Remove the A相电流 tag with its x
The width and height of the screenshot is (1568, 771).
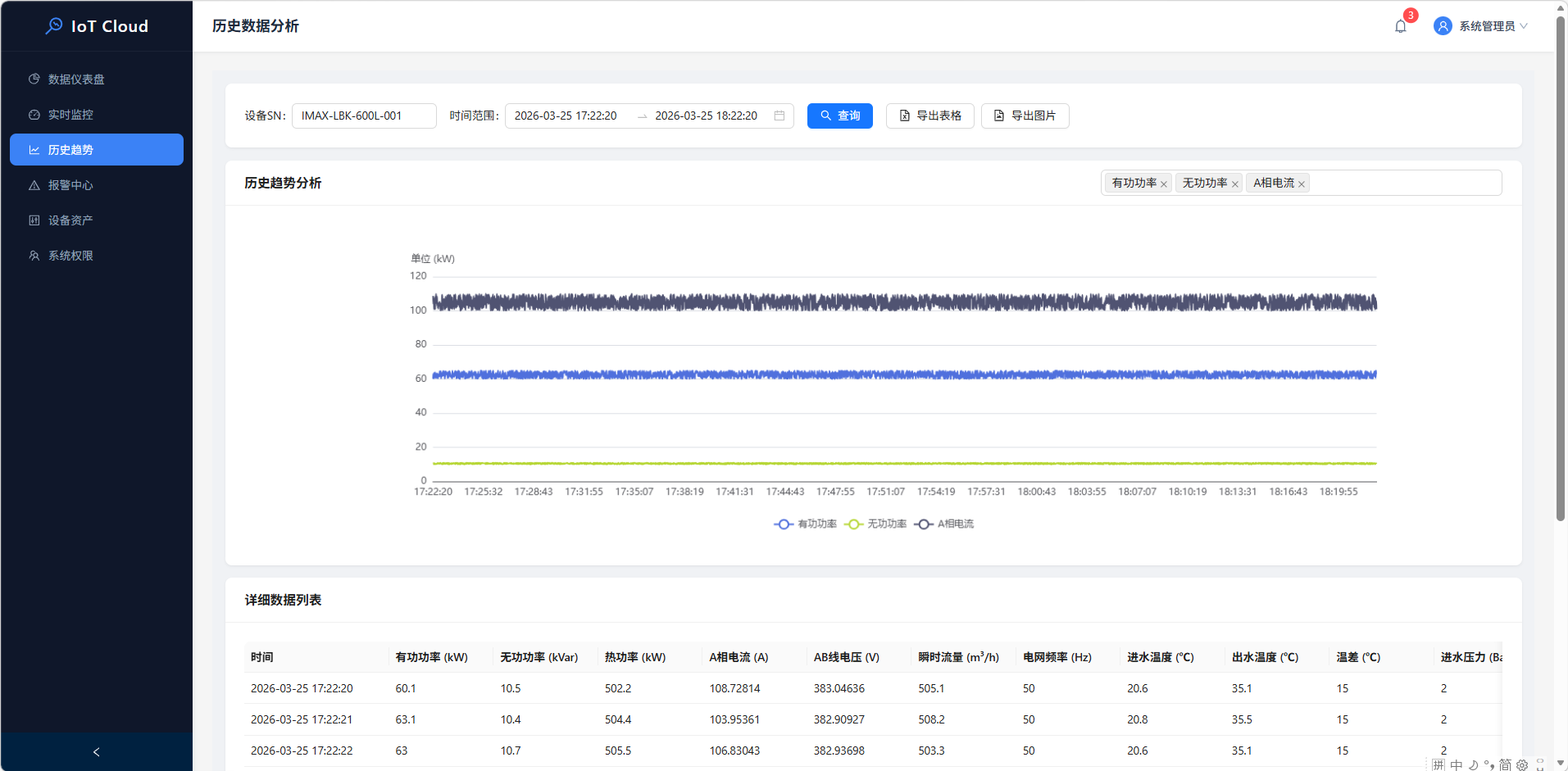[x=1302, y=184]
